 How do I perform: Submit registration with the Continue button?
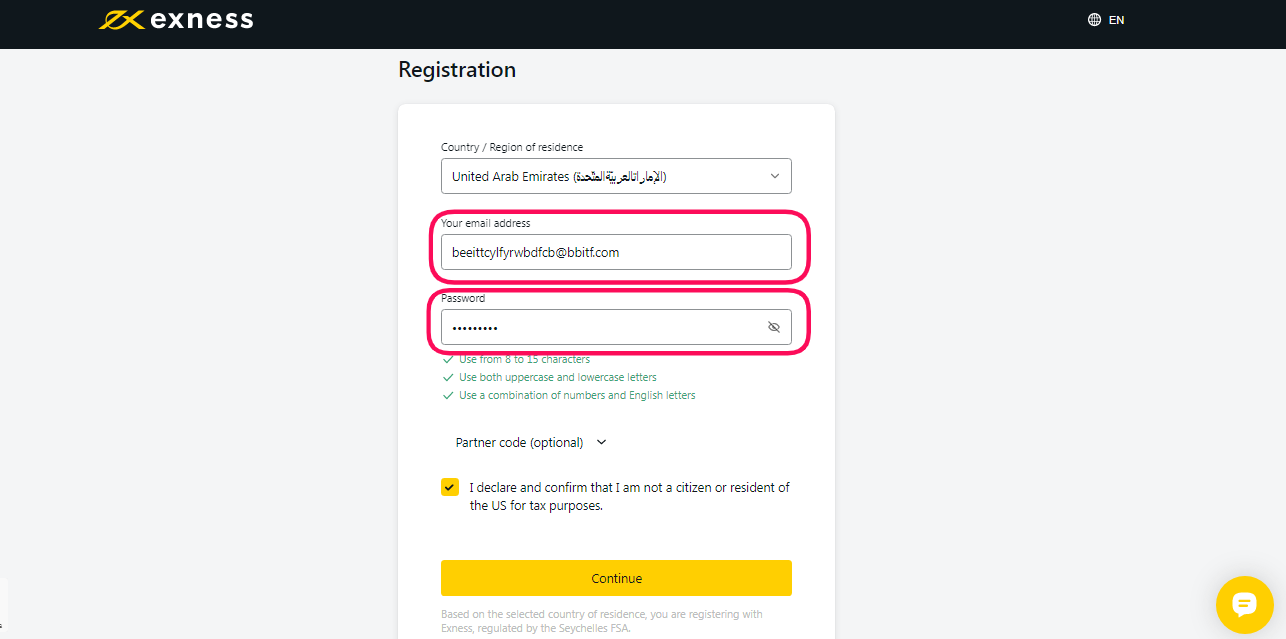tap(616, 578)
